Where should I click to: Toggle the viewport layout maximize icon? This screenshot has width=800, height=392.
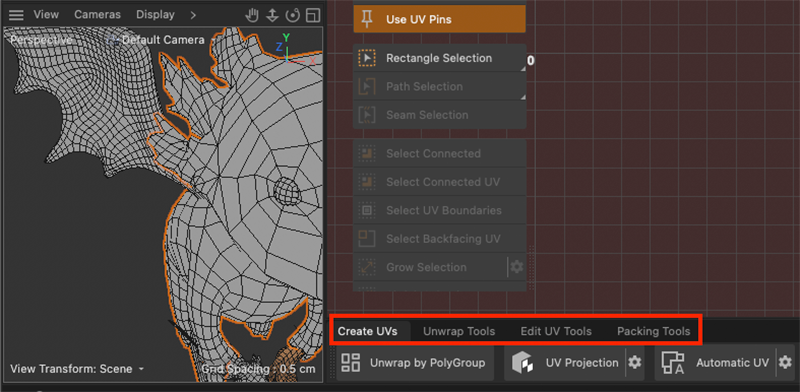point(314,15)
